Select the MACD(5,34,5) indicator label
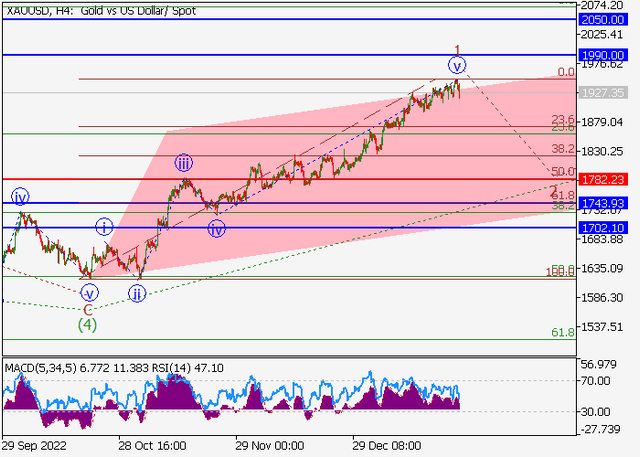640x457 pixels. [x=40, y=368]
